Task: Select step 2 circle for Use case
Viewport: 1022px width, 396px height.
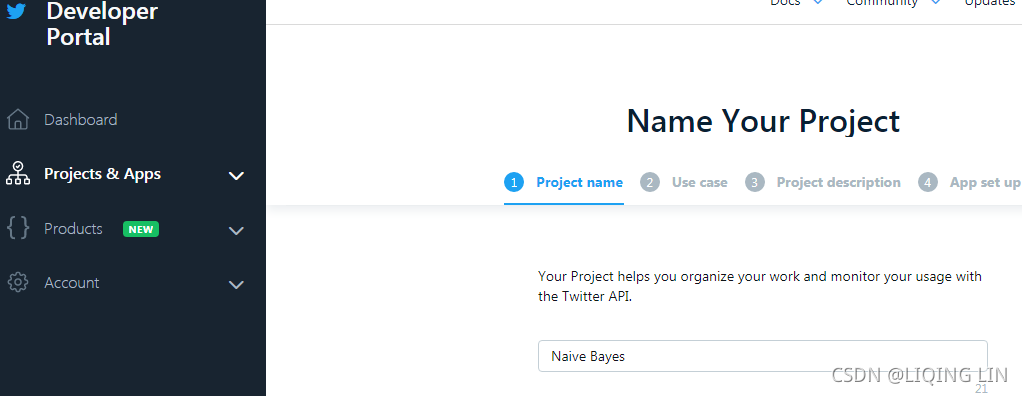Action: tap(650, 183)
